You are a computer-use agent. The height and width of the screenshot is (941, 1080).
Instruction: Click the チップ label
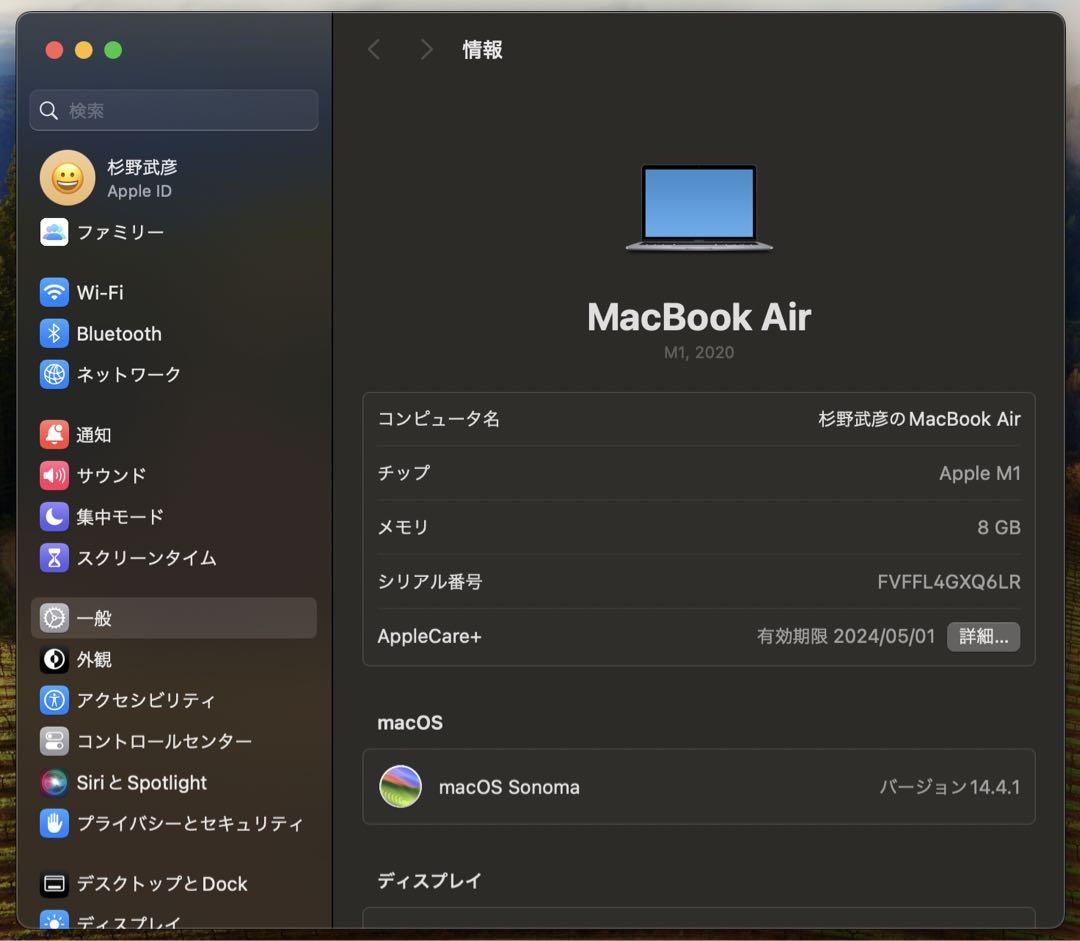coord(404,473)
